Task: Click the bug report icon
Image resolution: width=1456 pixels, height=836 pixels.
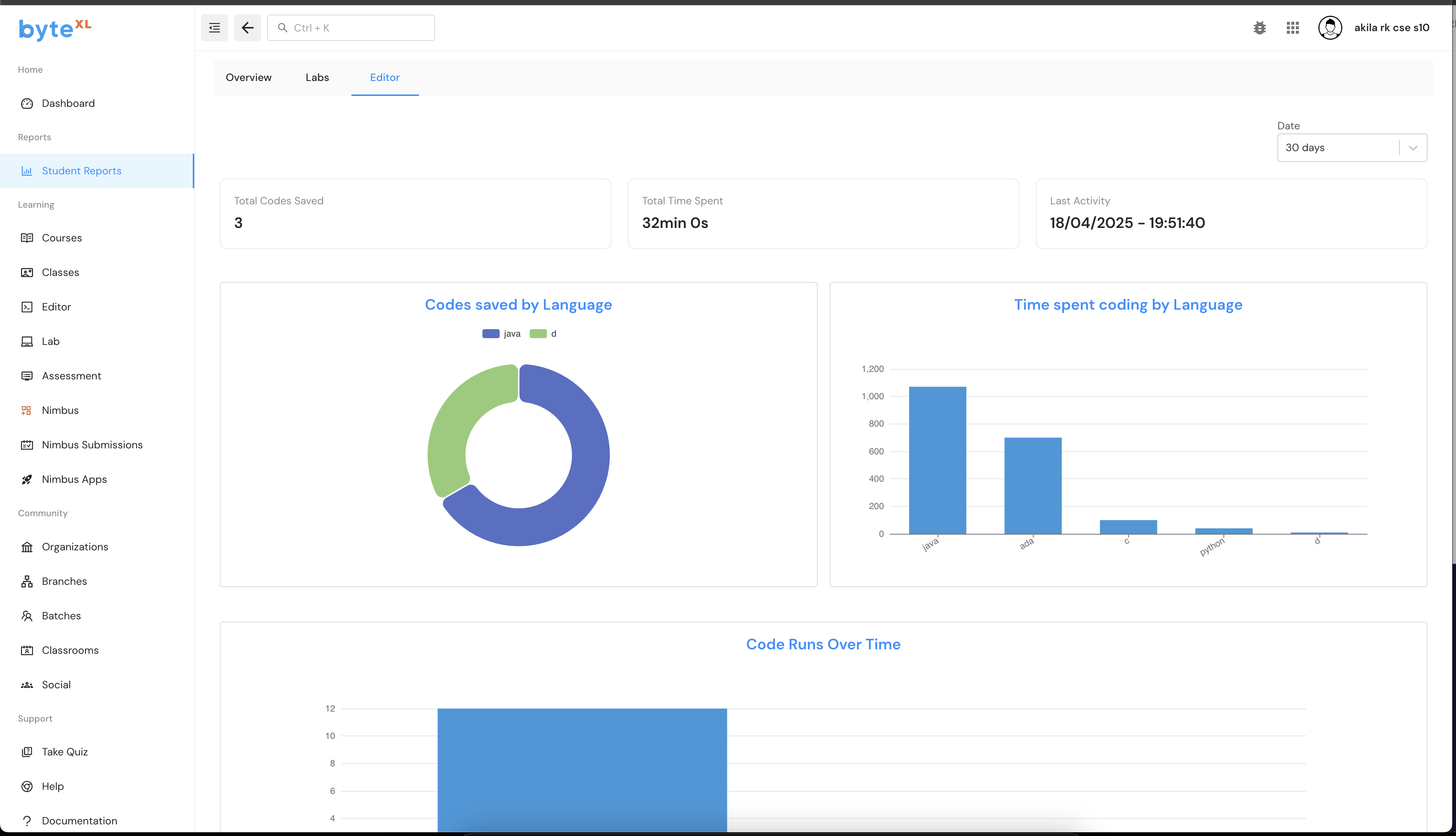Action: (x=1259, y=28)
